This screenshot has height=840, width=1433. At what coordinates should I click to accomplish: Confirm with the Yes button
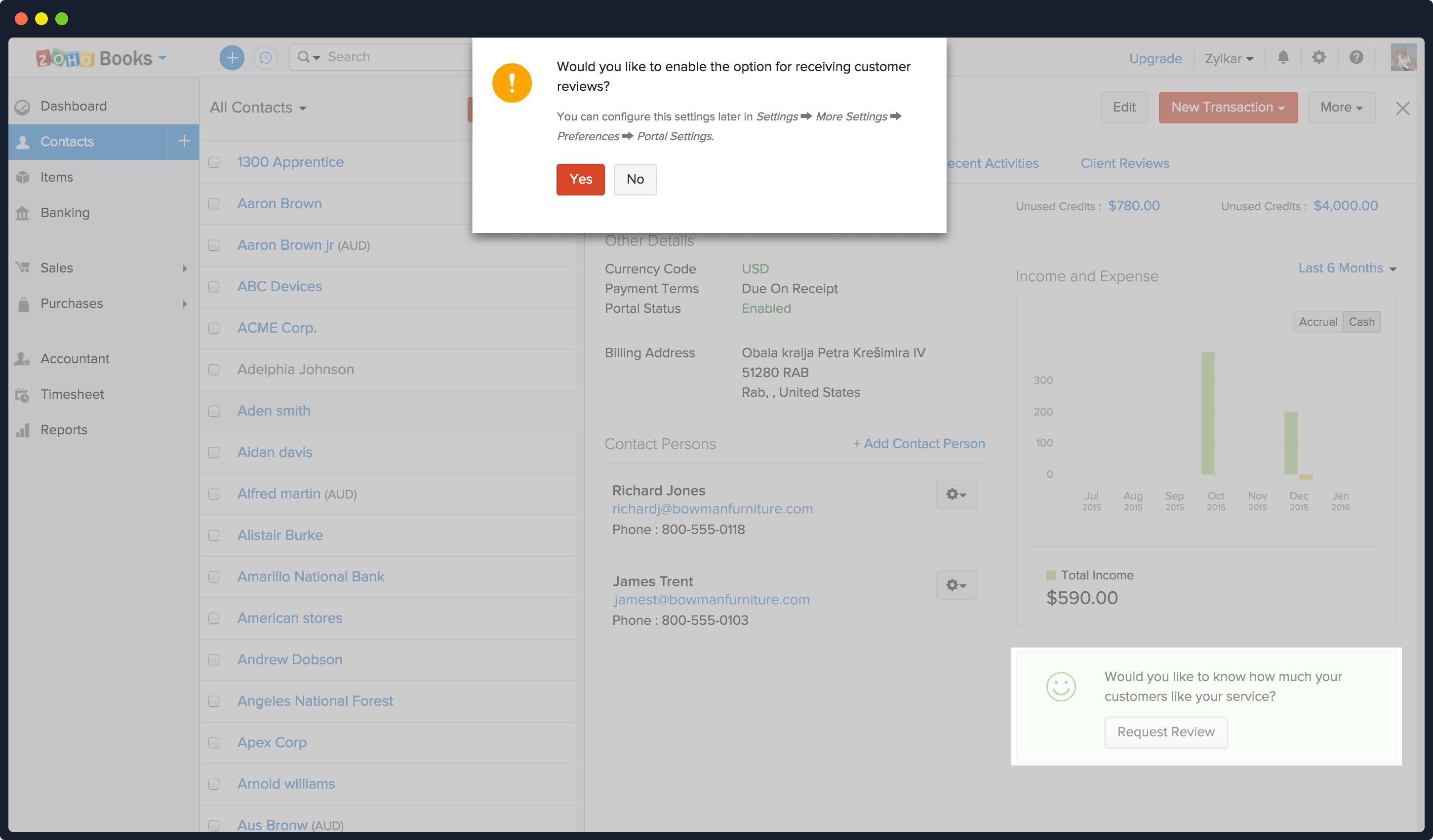click(x=580, y=179)
